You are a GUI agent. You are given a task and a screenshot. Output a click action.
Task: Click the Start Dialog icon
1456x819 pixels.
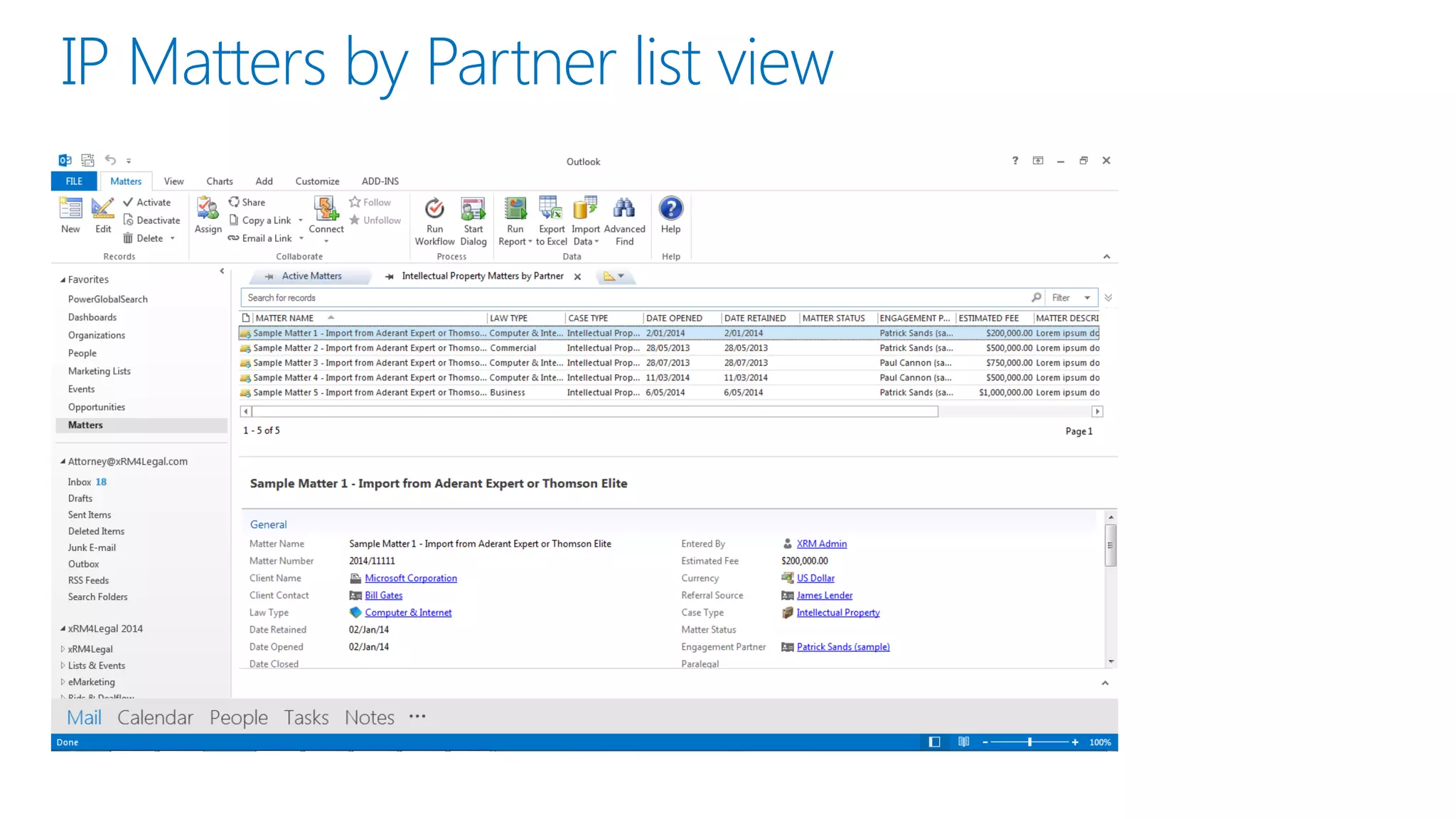tap(473, 208)
